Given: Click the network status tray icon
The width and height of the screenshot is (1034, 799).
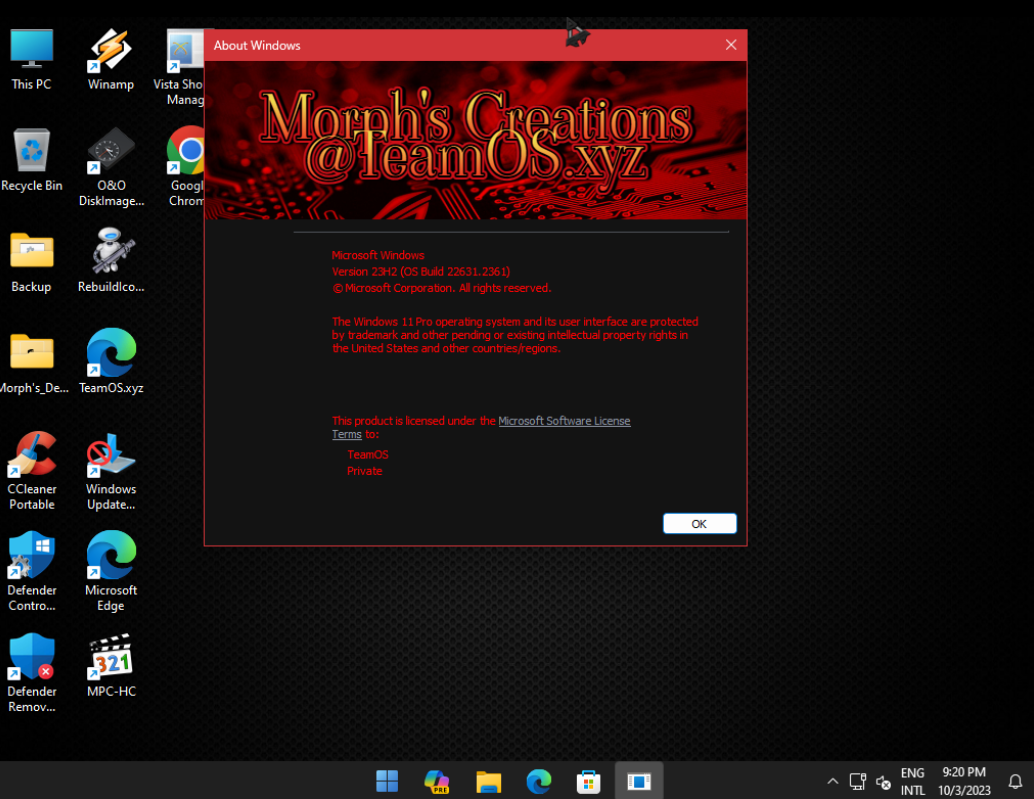Looking at the screenshot, I should [x=857, y=781].
